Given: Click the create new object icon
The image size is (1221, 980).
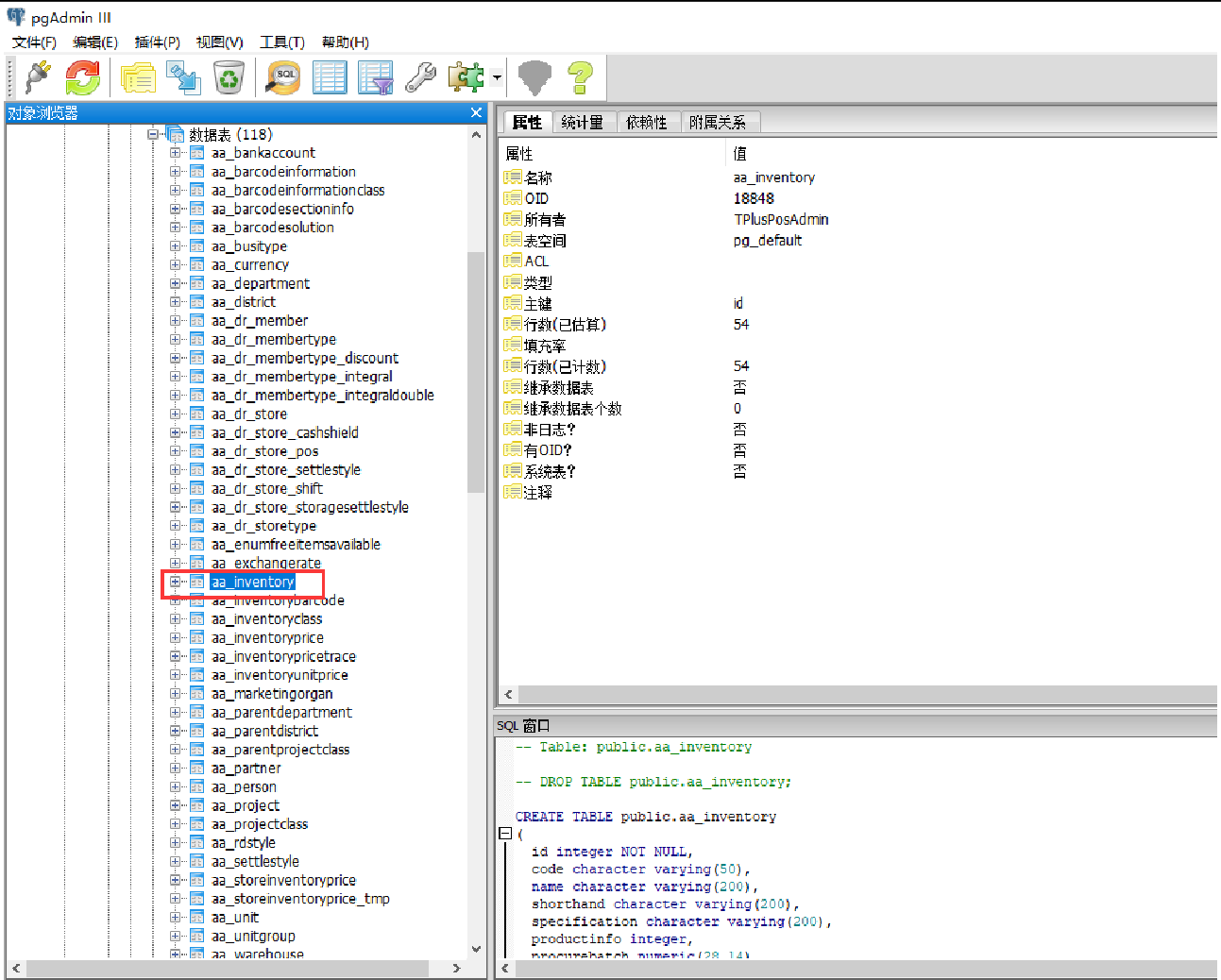Looking at the screenshot, I should coord(183,77).
